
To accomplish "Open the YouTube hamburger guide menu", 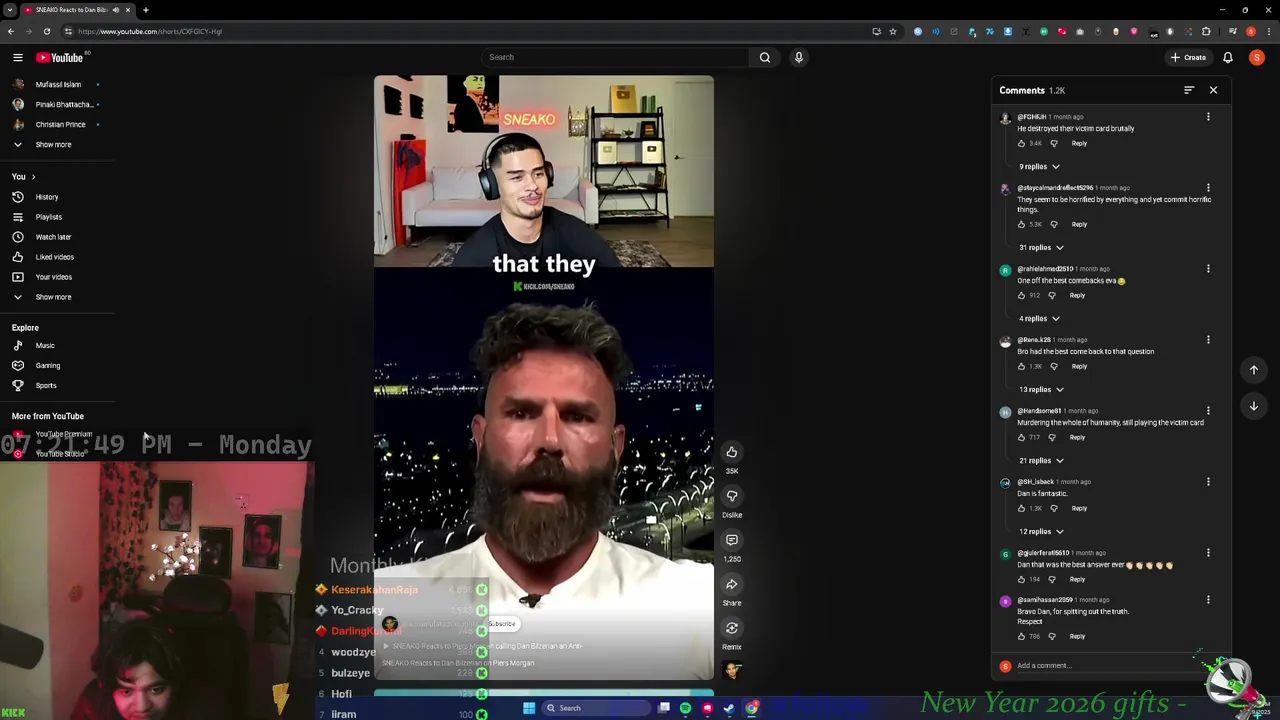I will coord(17,57).
